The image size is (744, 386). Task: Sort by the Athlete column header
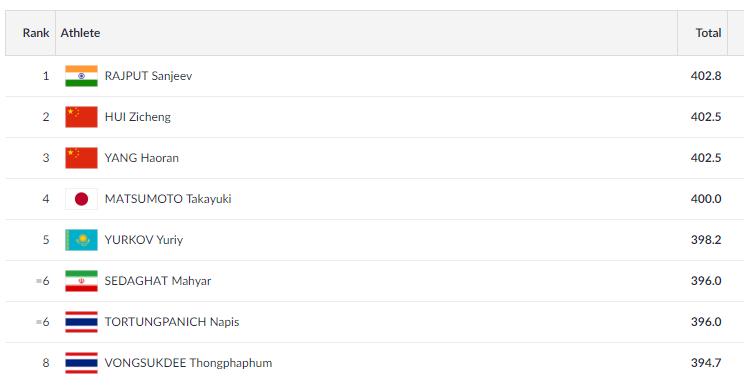point(80,33)
